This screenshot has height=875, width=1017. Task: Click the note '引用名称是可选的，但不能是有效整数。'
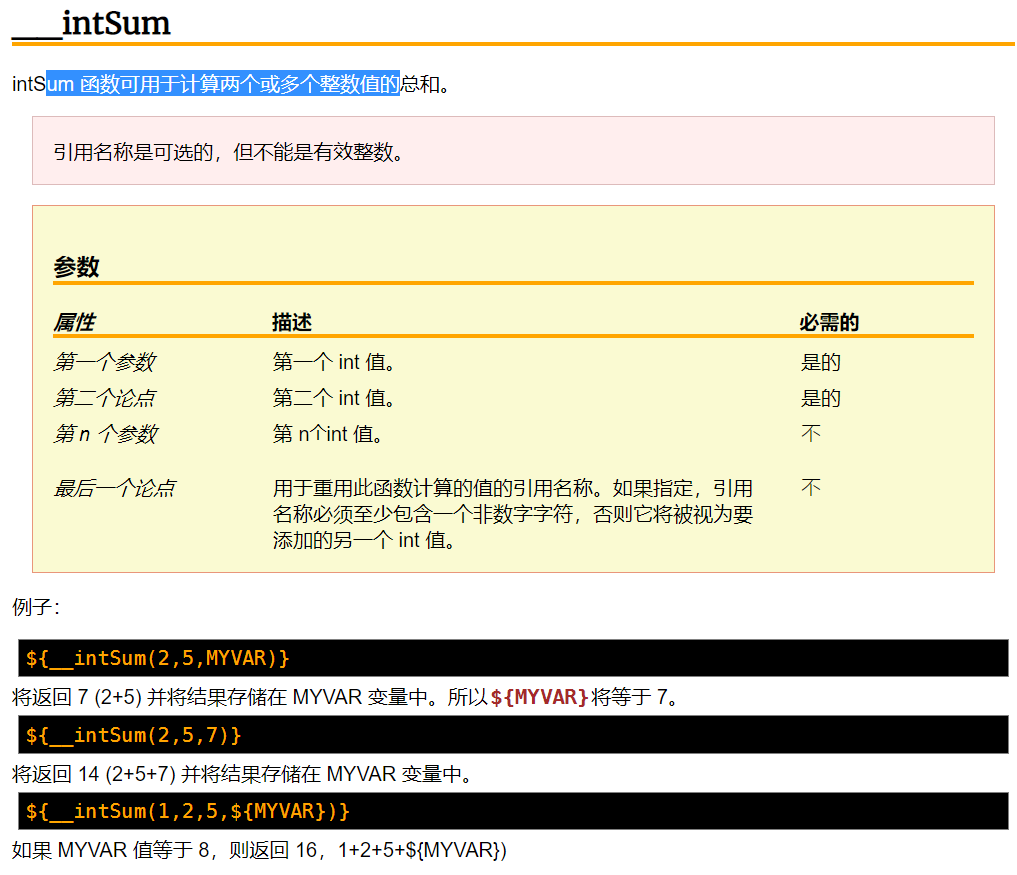(228, 152)
